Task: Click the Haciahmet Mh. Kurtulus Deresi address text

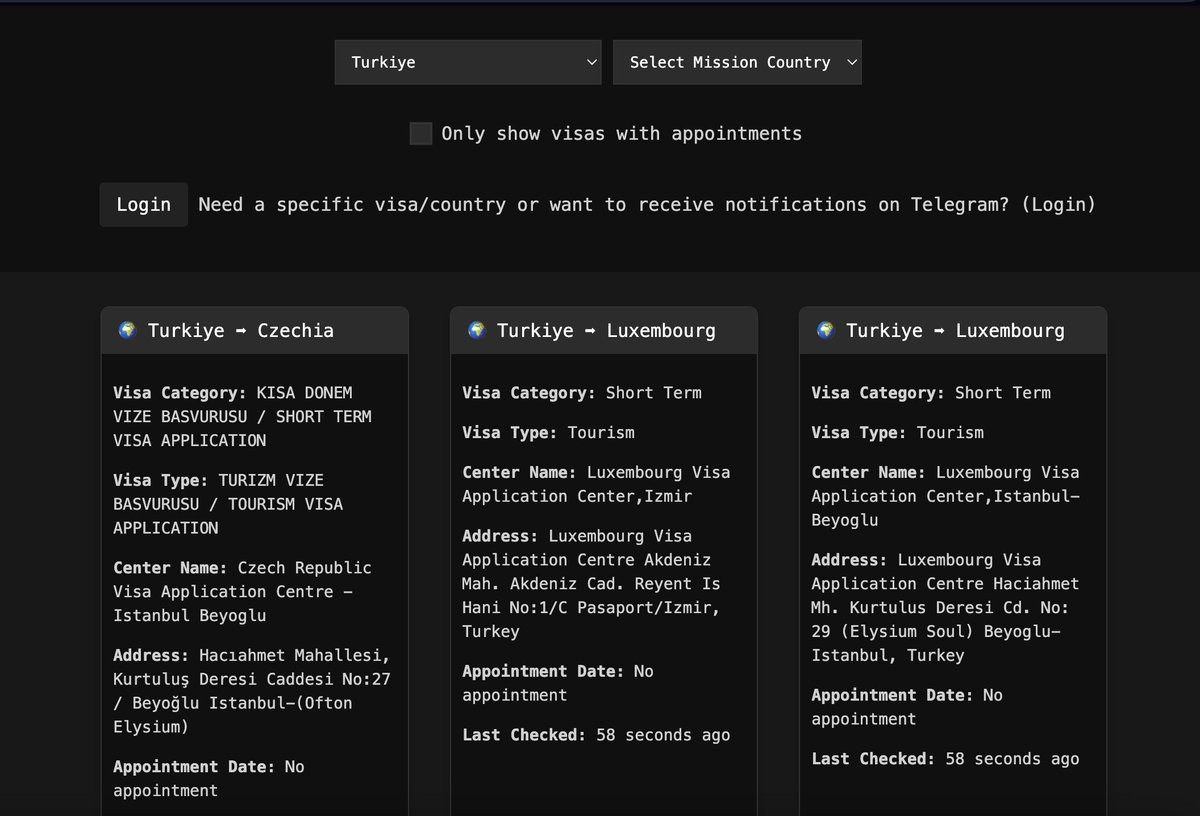Action: click(945, 608)
